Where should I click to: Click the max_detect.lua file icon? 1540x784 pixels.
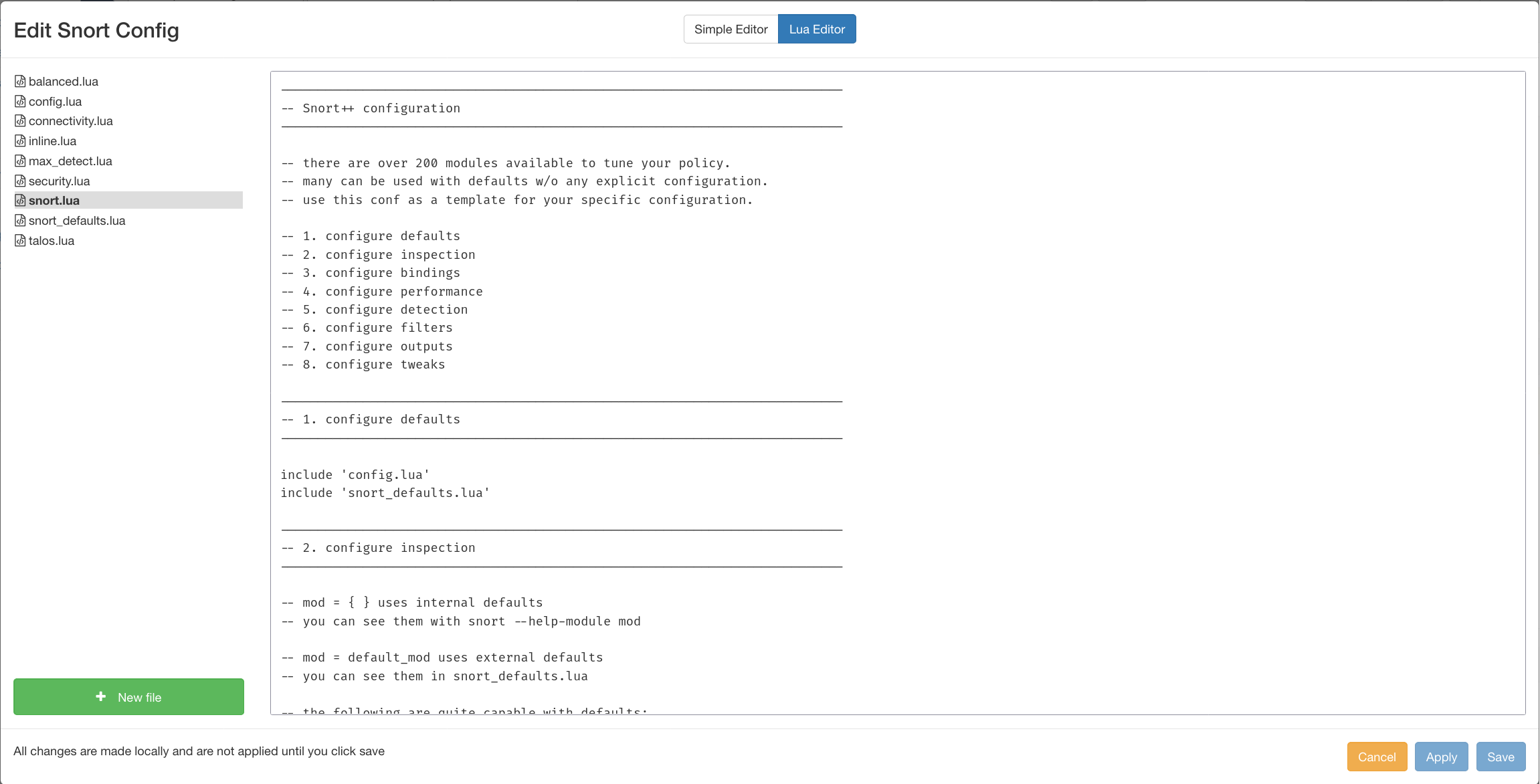tap(20, 161)
